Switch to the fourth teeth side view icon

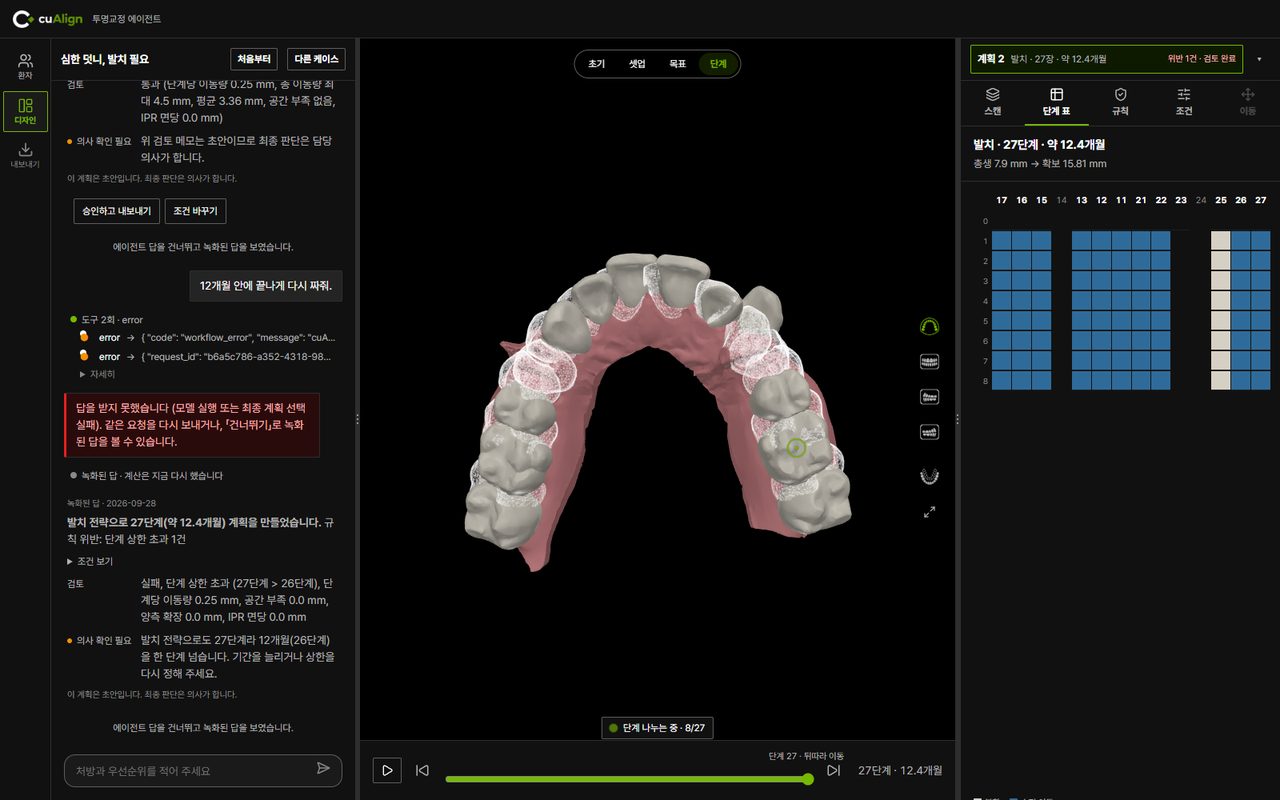tap(929, 432)
